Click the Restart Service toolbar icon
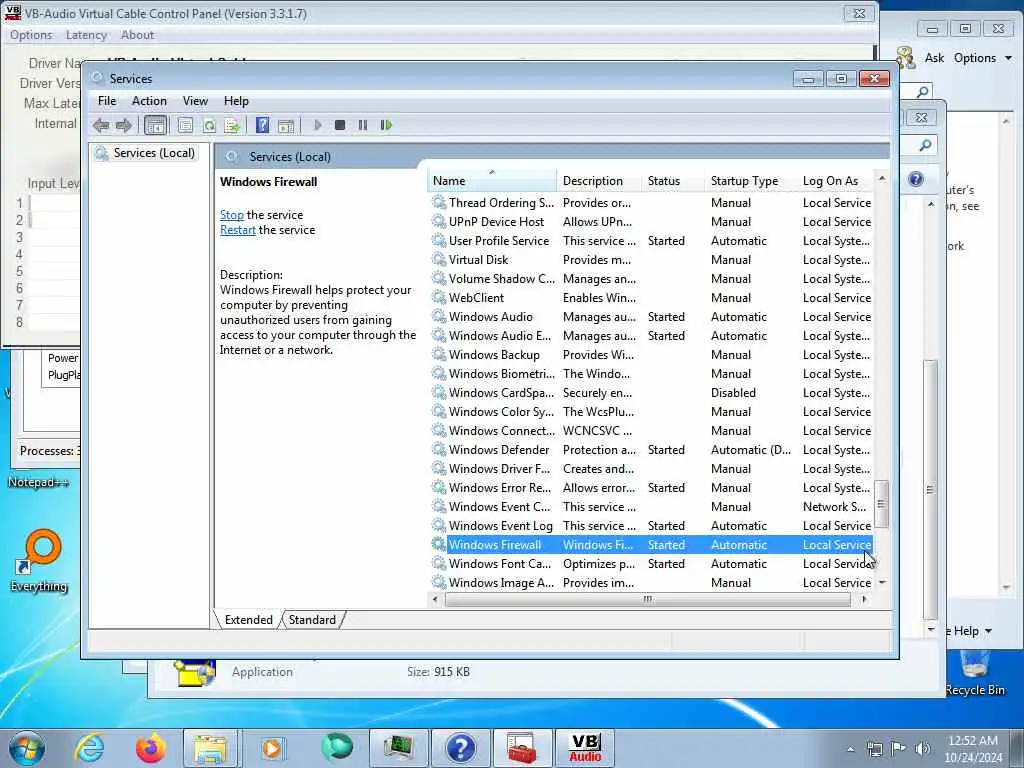1024x768 pixels. click(386, 125)
